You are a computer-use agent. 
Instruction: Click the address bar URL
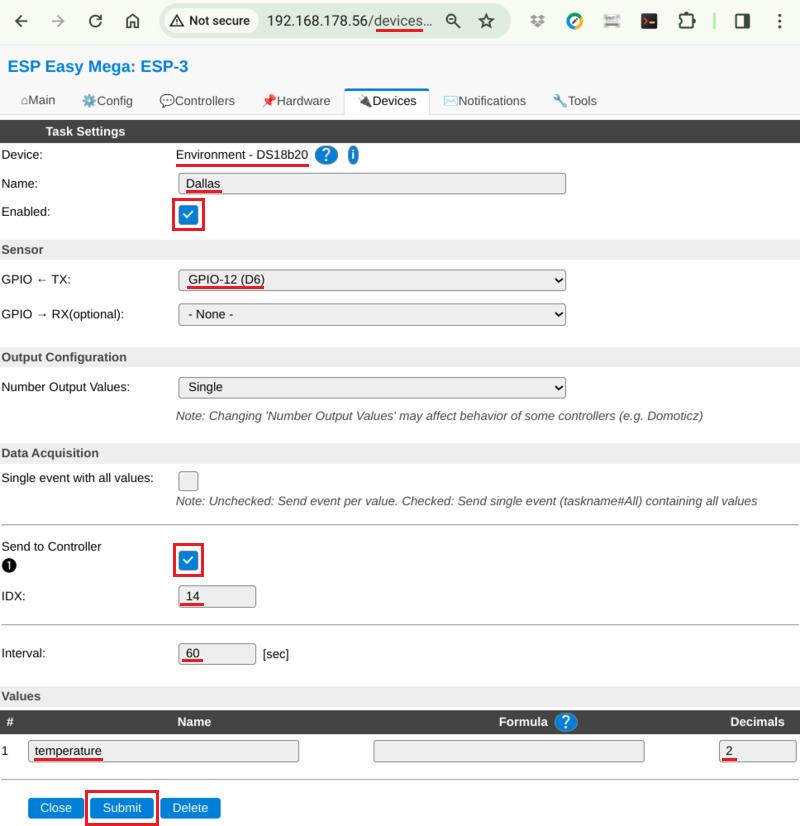click(x=349, y=21)
